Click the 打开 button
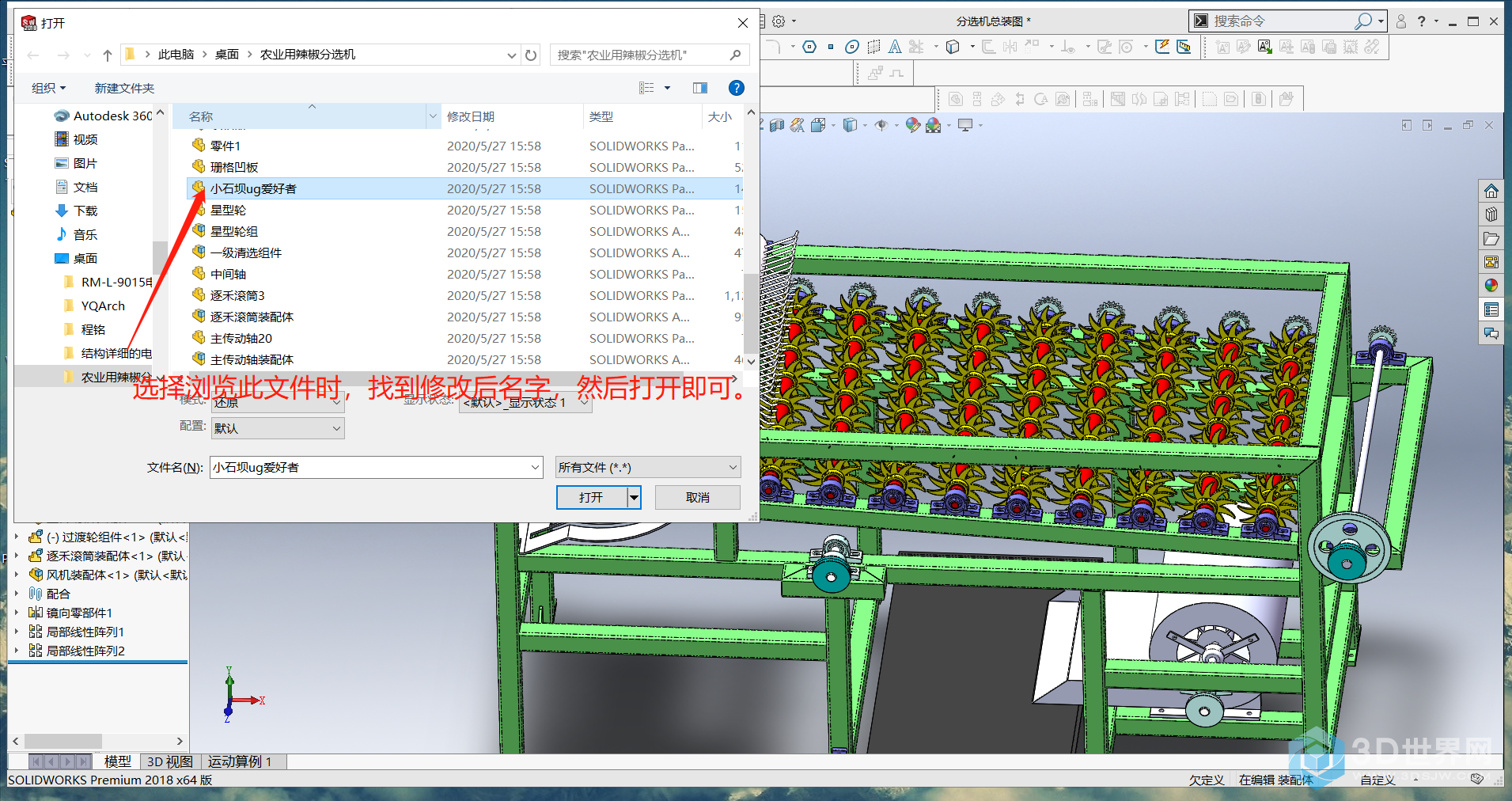 tap(592, 497)
